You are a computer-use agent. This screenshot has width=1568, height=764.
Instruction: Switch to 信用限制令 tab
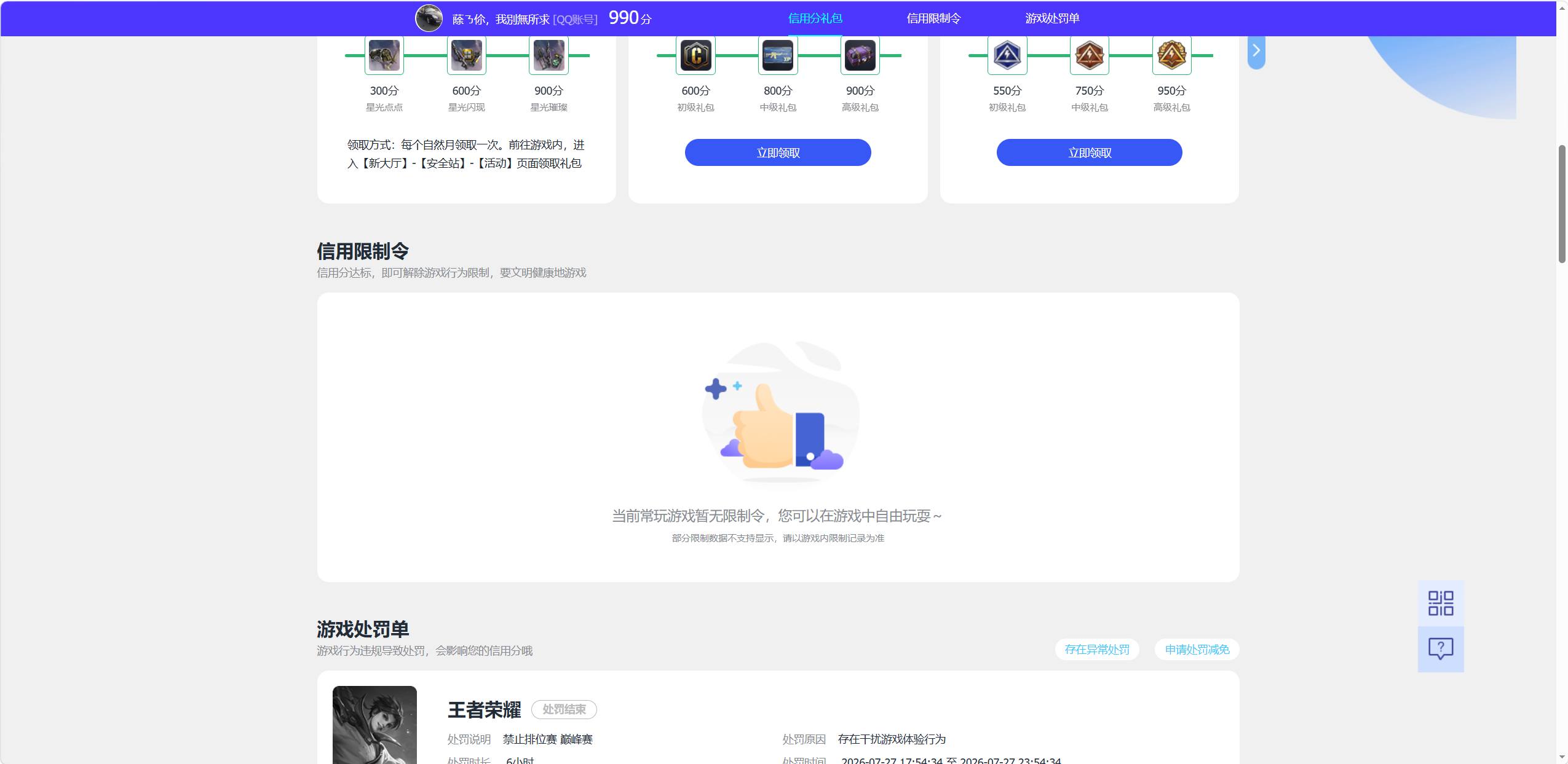933,18
